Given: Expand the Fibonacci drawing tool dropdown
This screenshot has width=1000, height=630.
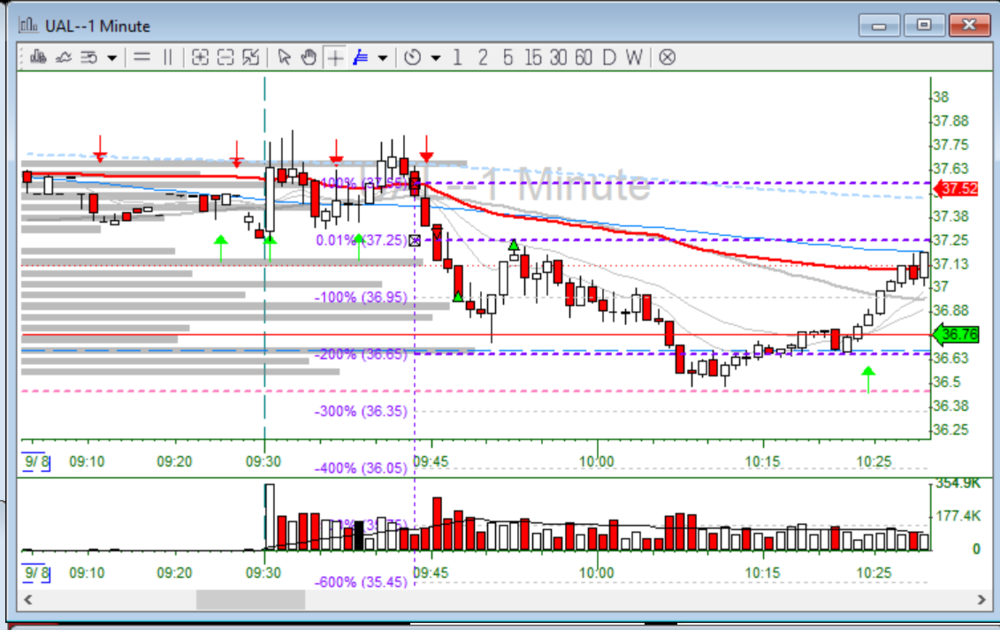Looking at the screenshot, I should 383,57.
